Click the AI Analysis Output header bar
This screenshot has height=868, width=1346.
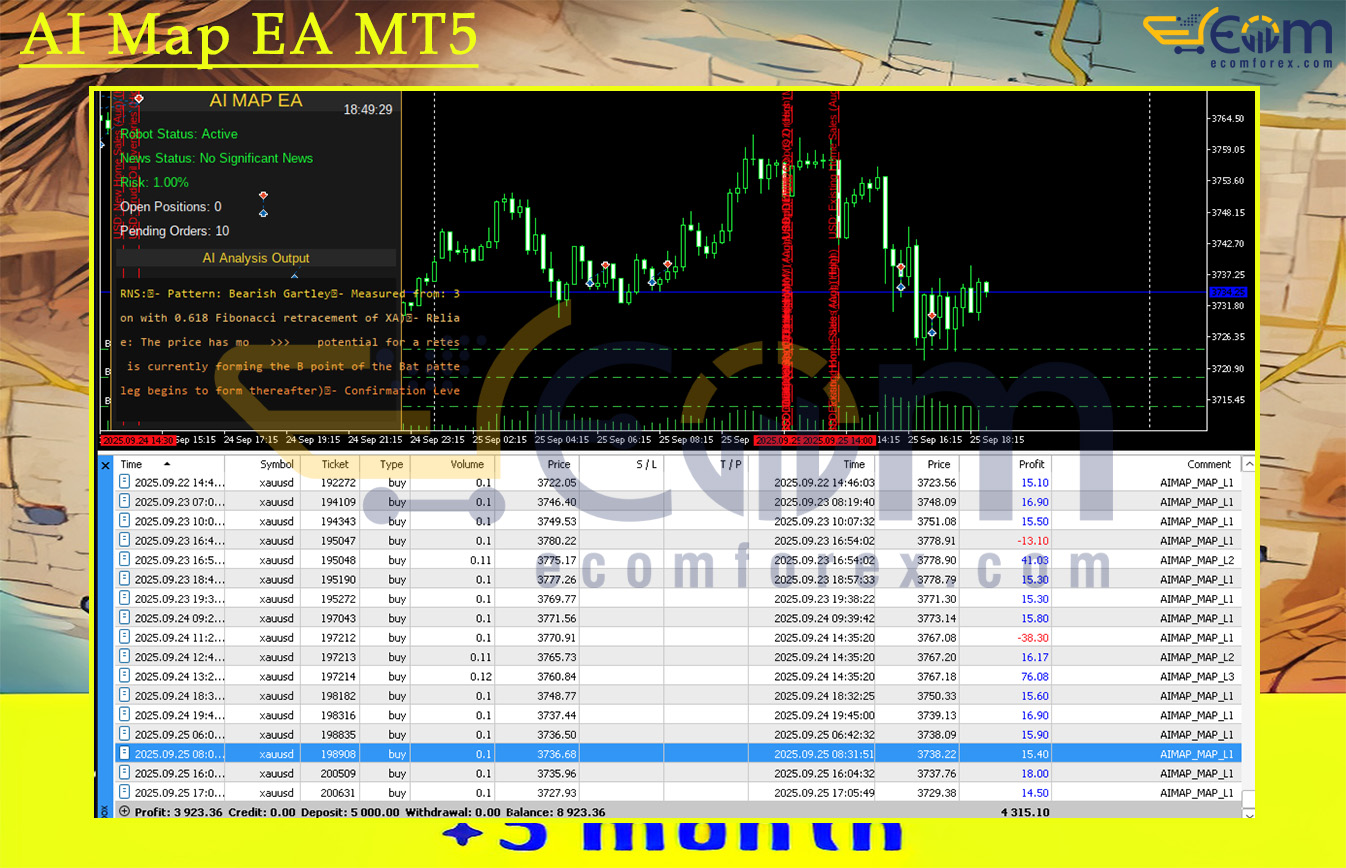coord(256,258)
